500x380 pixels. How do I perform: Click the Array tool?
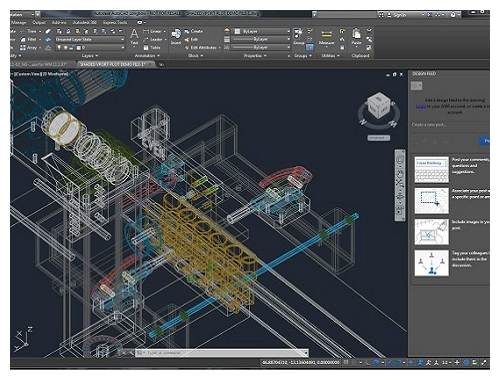pos(30,48)
